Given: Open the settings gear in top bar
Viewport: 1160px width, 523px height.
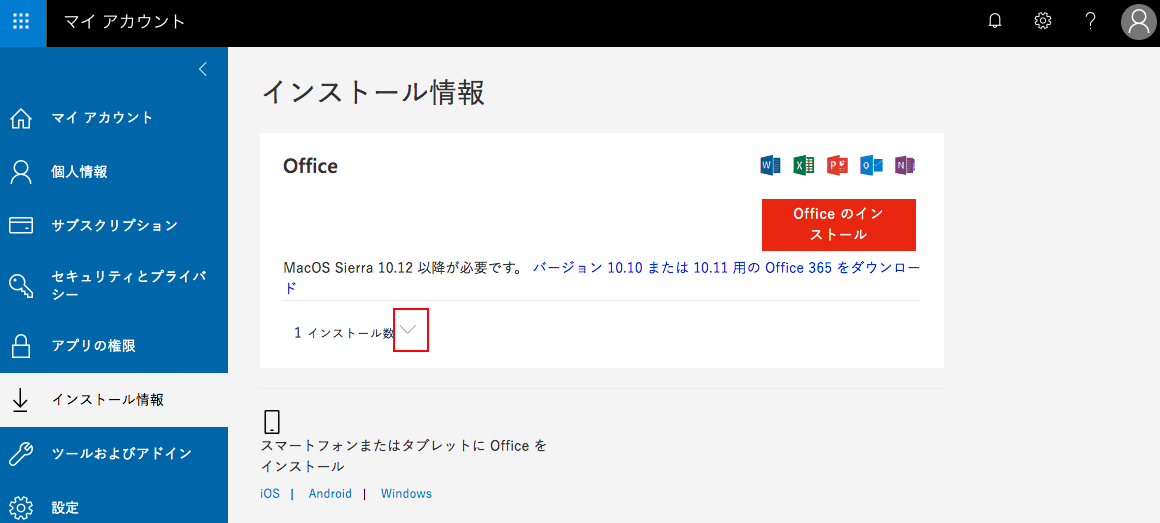Looking at the screenshot, I should [1042, 21].
